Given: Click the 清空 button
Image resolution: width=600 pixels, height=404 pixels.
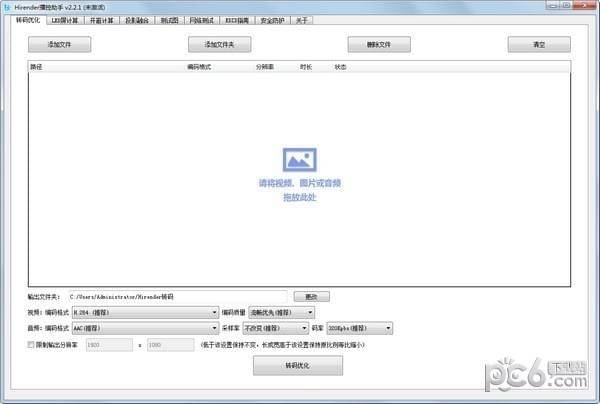Looking at the screenshot, I should [539, 44].
